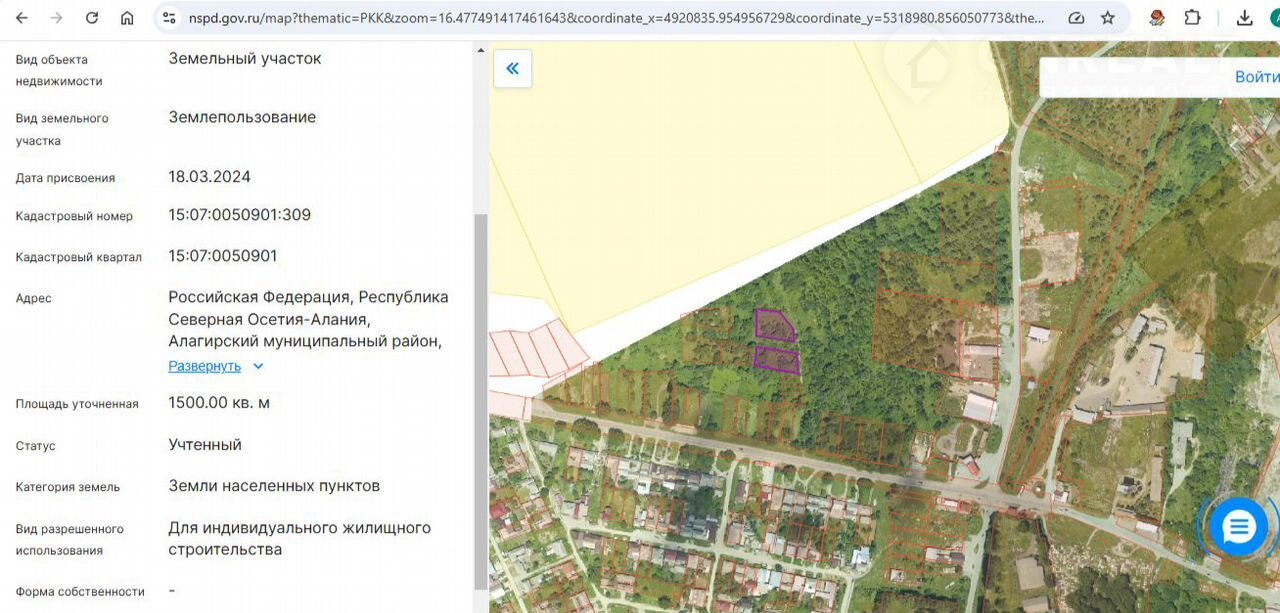The image size is (1280, 613).
Task: Click the chevron arrow beside Развернуть
Action: click(258, 366)
